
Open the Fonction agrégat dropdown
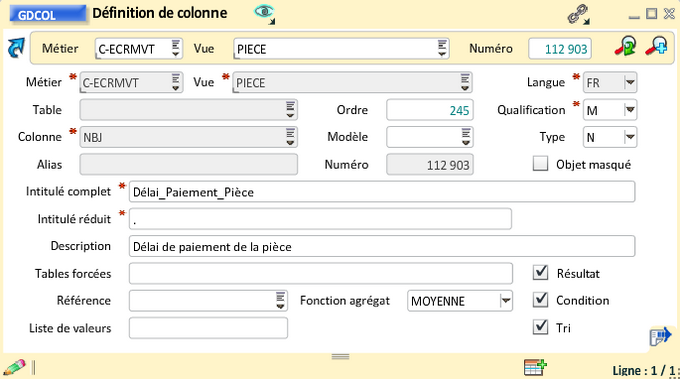[506, 301]
